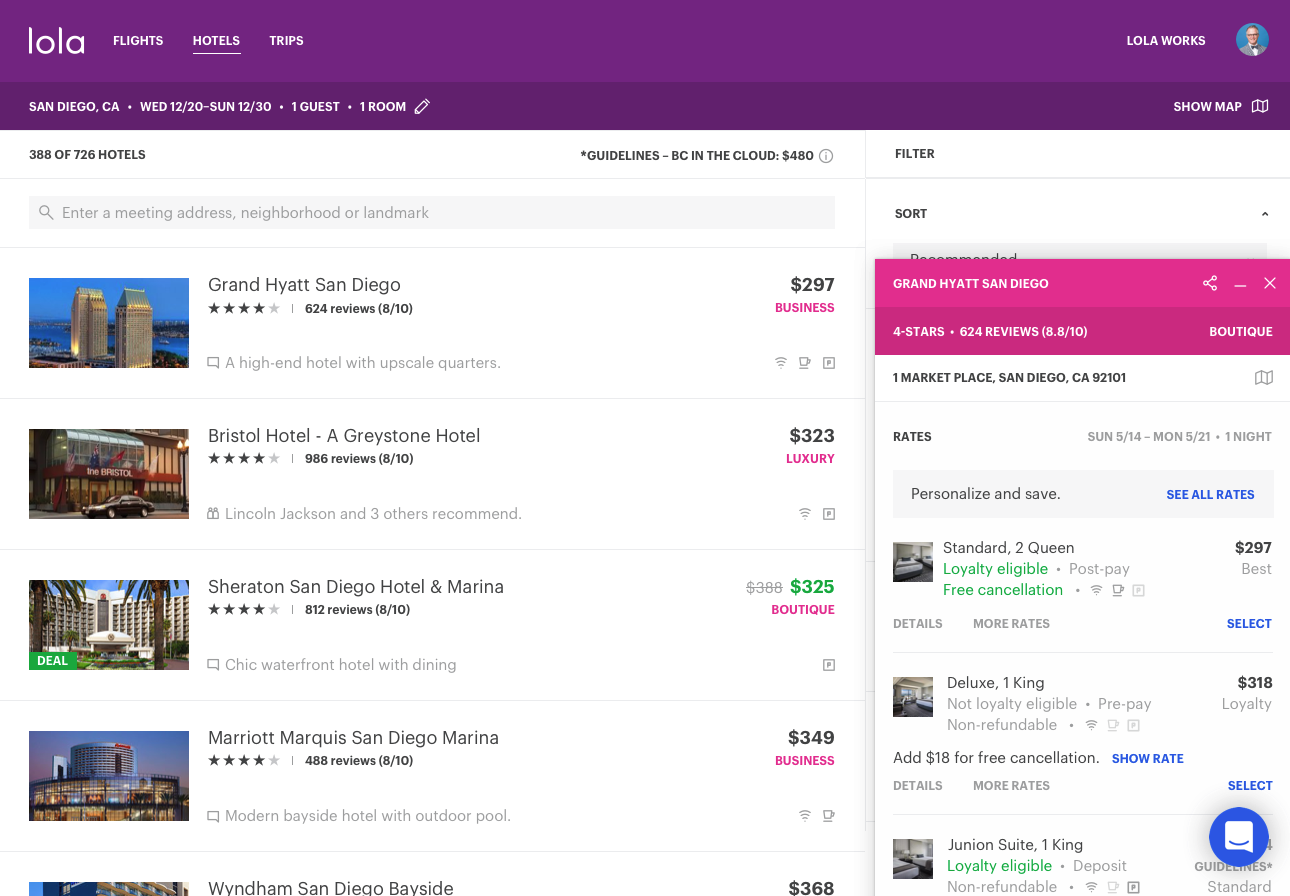This screenshot has height=896, width=1290.
Task: Click Junior Suite, 1 King thumbnail
Action: pos(913,859)
